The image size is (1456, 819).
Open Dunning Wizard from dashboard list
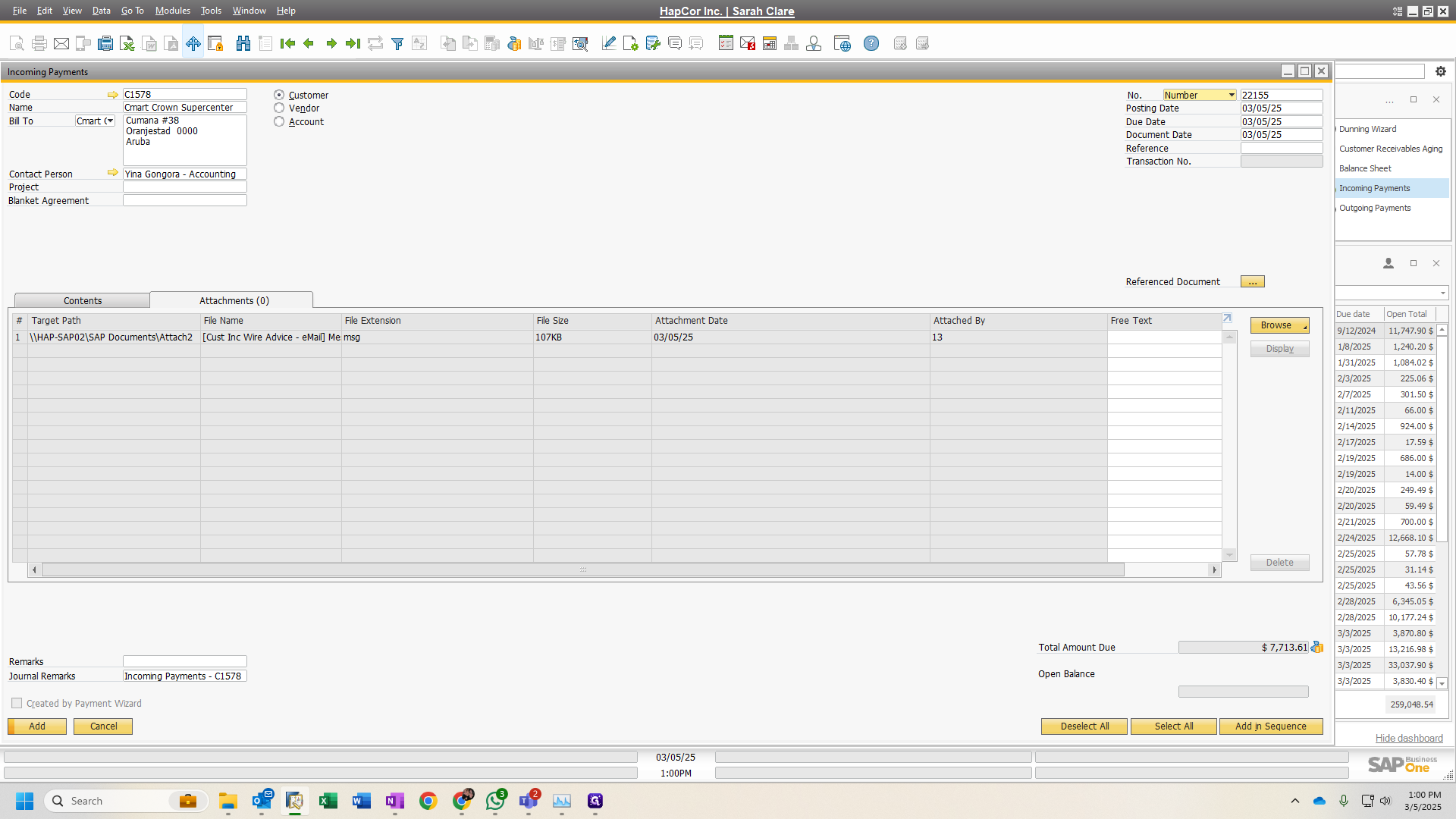click(1367, 129)
